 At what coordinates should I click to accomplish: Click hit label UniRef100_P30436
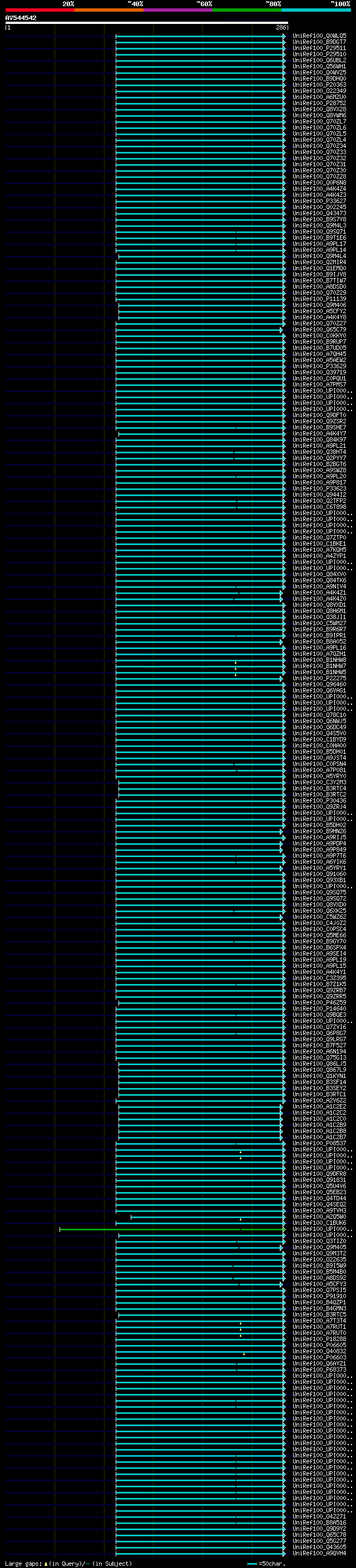tap(319, 801)
